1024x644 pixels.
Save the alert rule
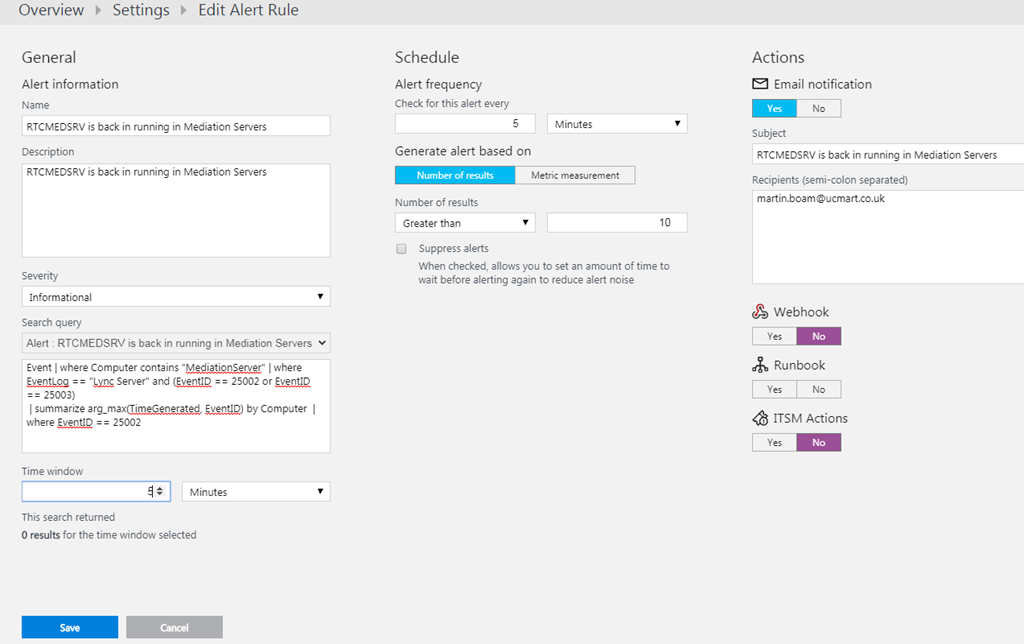click(70, 627)
